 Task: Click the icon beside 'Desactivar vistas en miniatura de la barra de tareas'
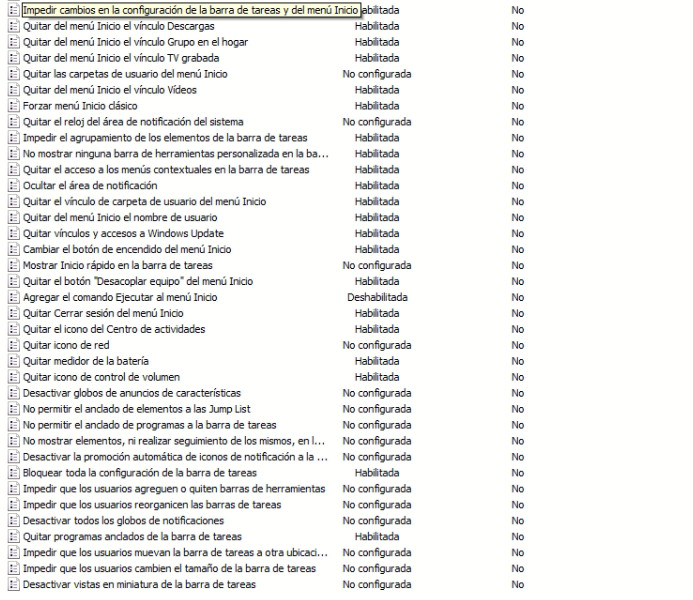pos(14,585)
